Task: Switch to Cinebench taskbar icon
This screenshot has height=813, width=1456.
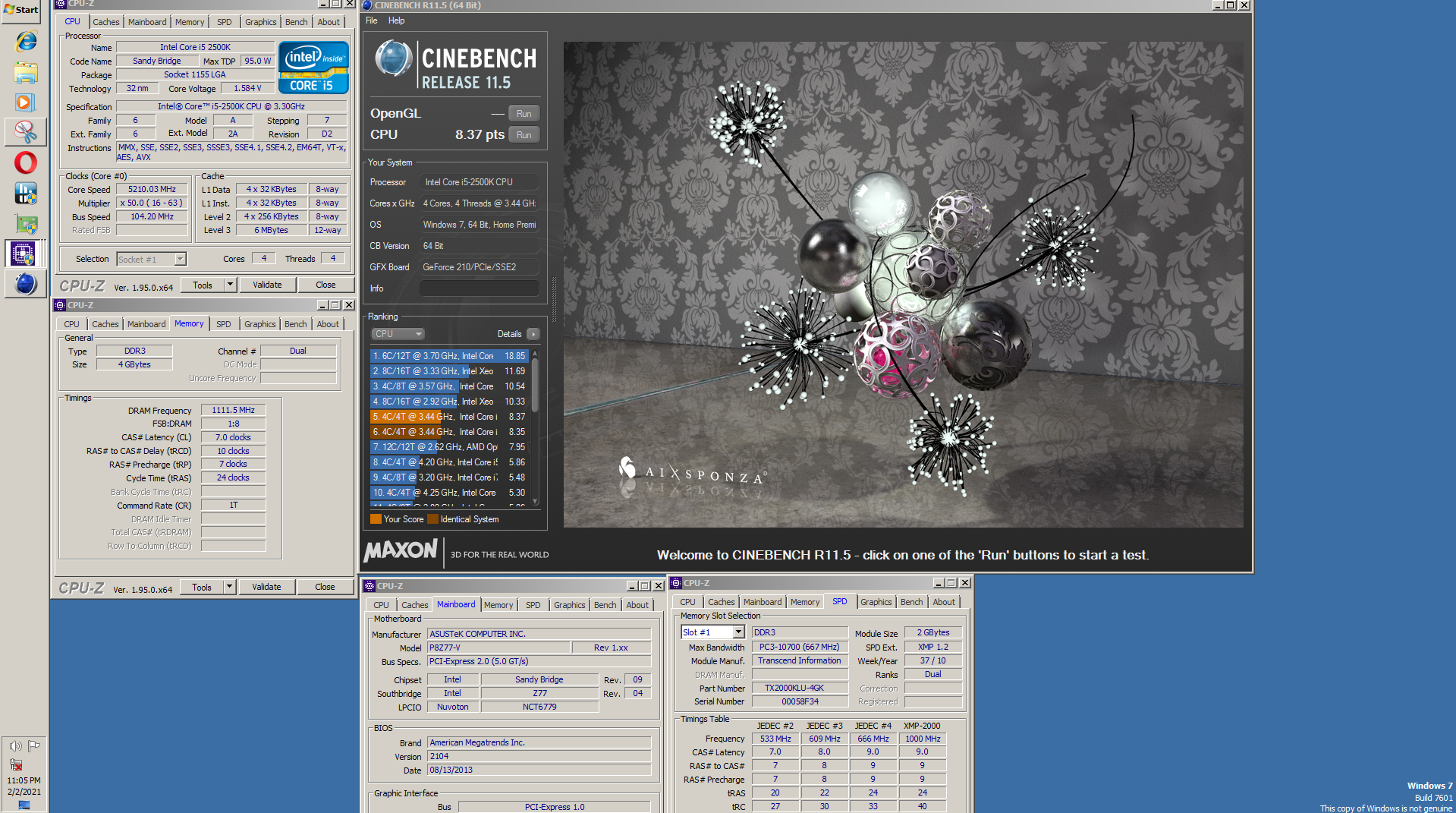Action: coord(25,284)
